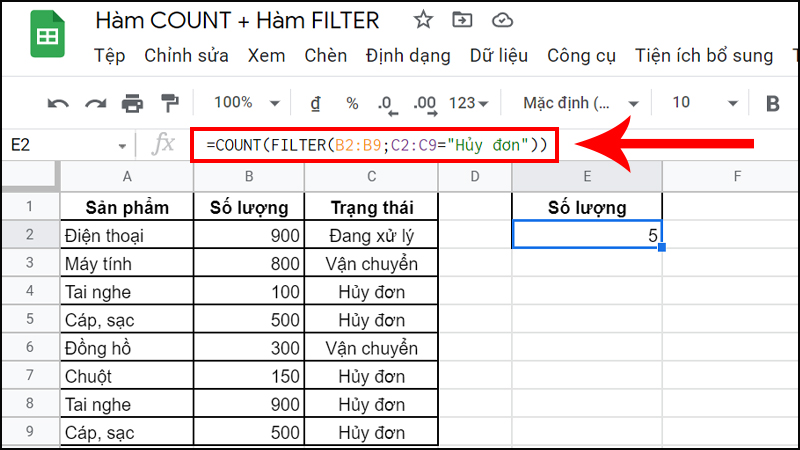Click the move to folder icon
This screenshot has width=800, height=450.
tap(463, 20)
